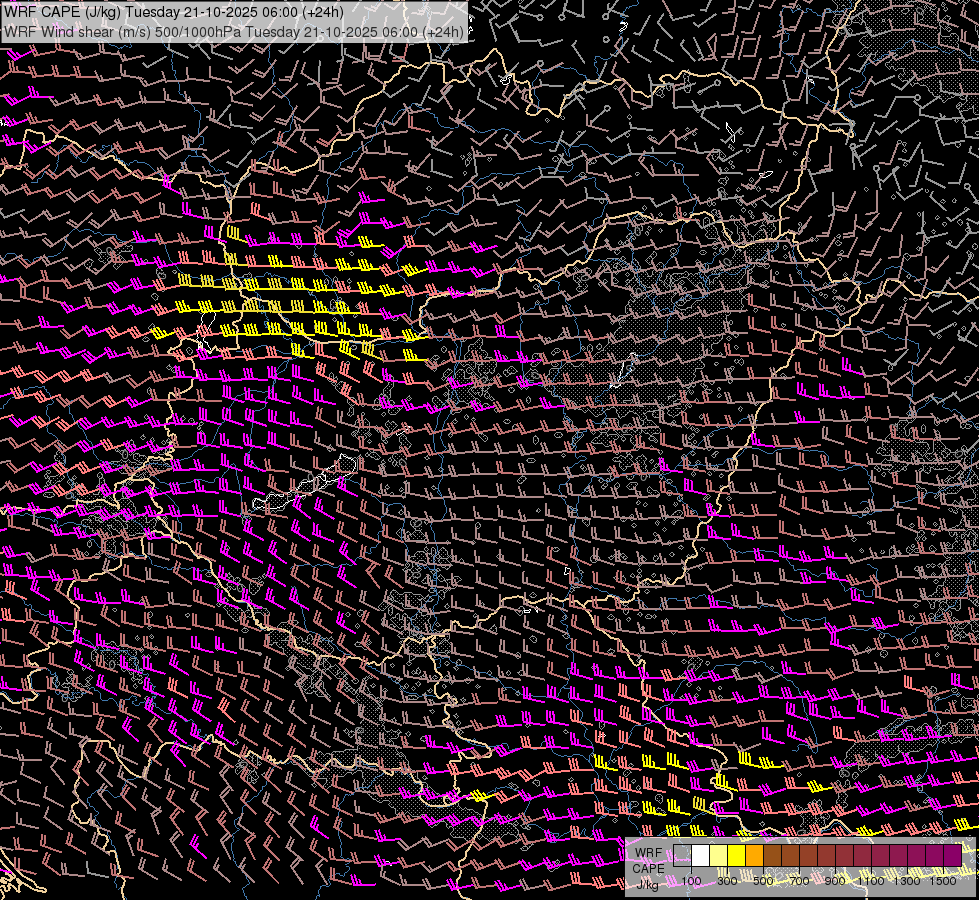Select the pale yellow CAPE legend swatch
Viewport: 979px width, 900px height.
click(x=719, y=856)
